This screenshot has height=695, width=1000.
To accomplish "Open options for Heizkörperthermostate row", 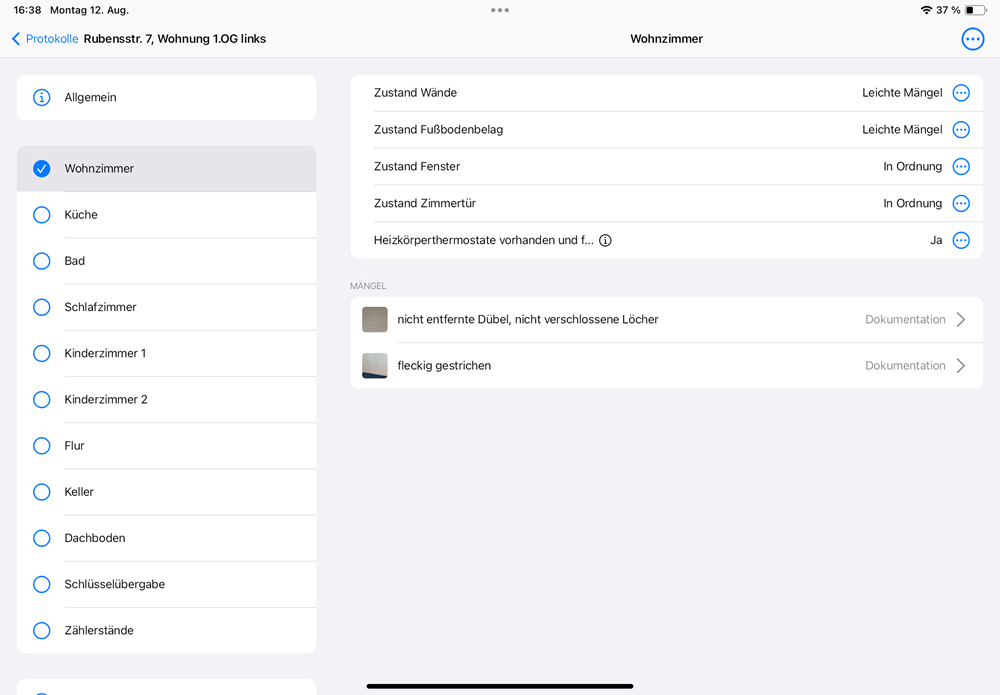I will click(x=961, y=241).
